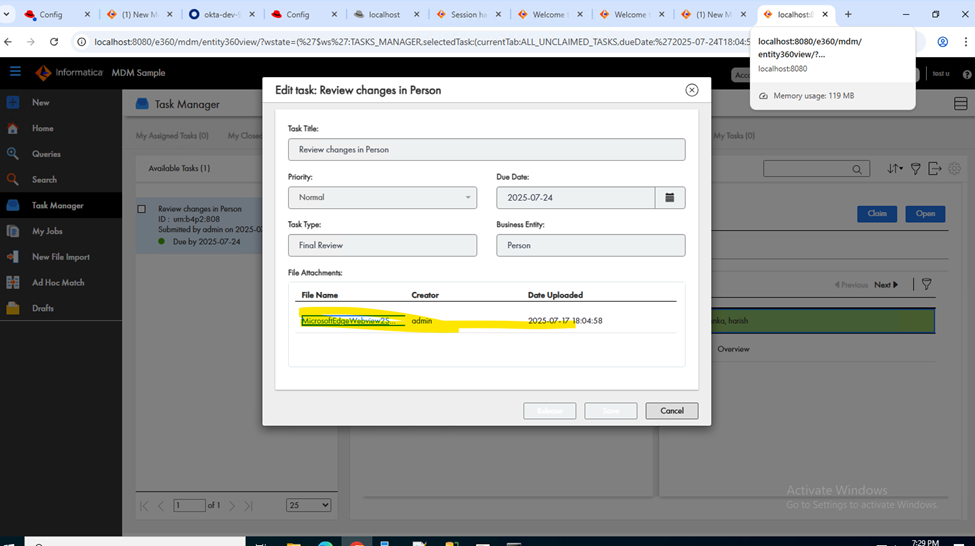
Task: Click the filter icon beside the sort icon
Action: point(915,169)
